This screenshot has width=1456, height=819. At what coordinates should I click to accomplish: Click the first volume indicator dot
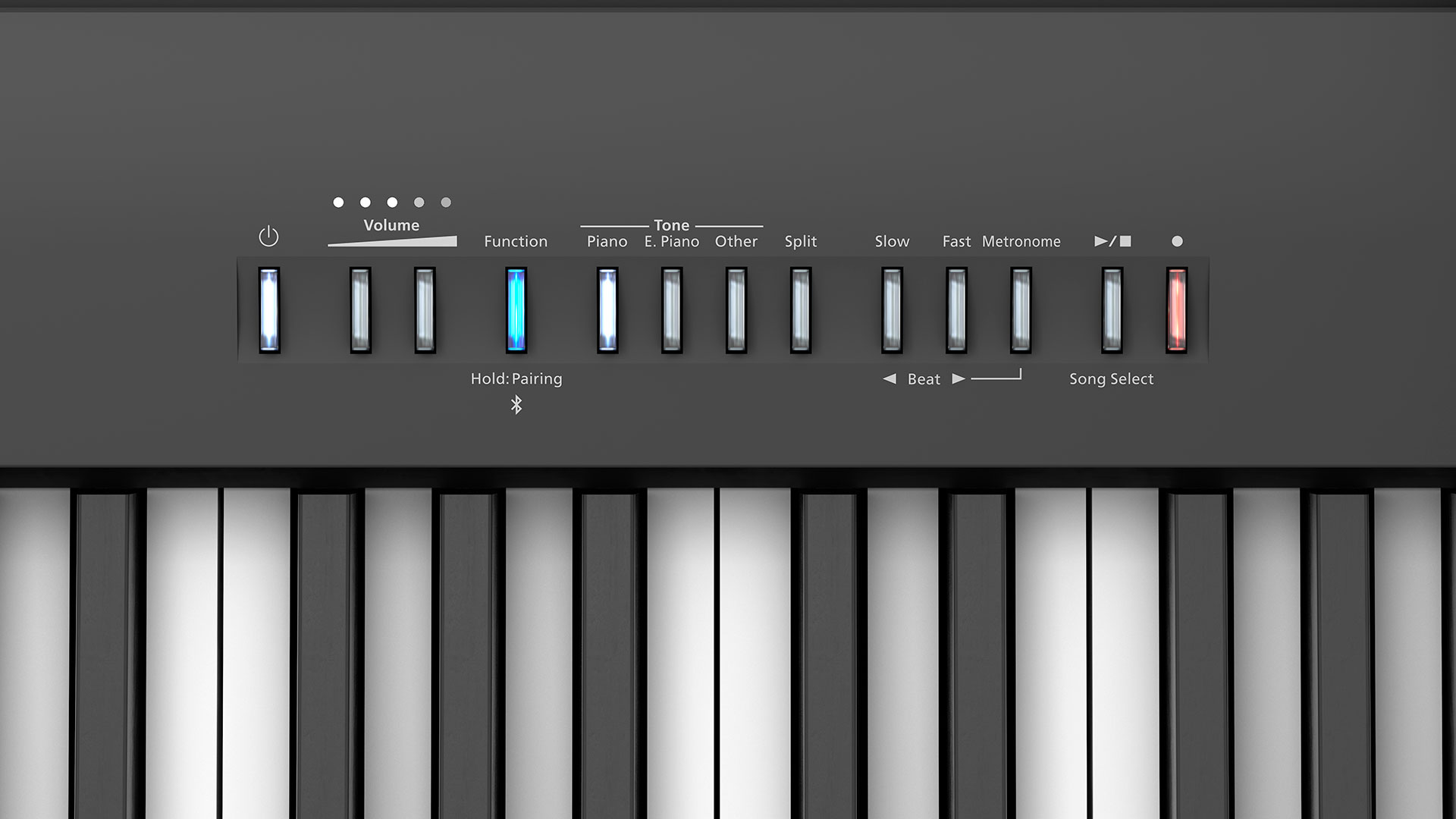(x=338, y=202)
